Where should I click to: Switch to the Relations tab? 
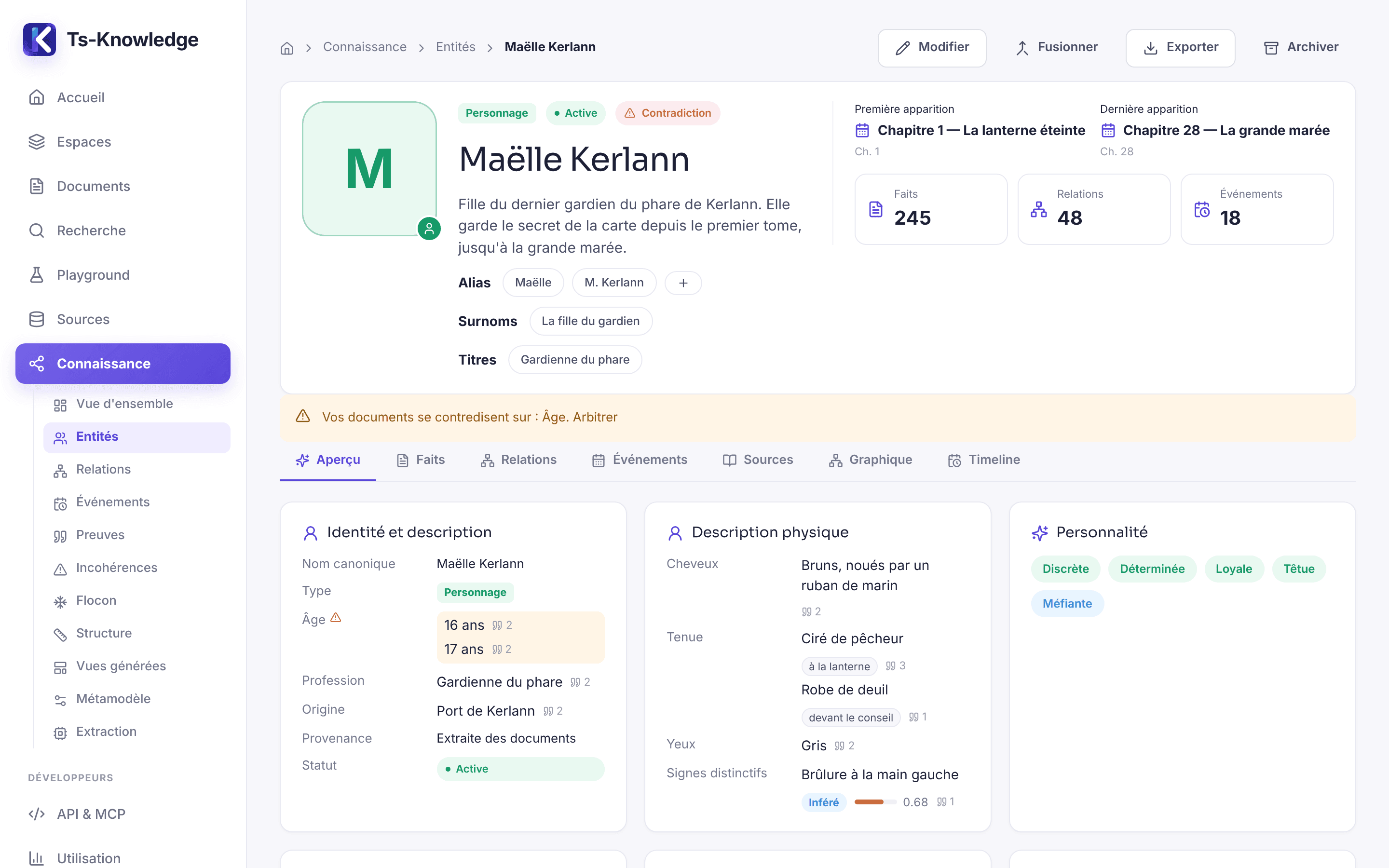click(x=518, y=460)
